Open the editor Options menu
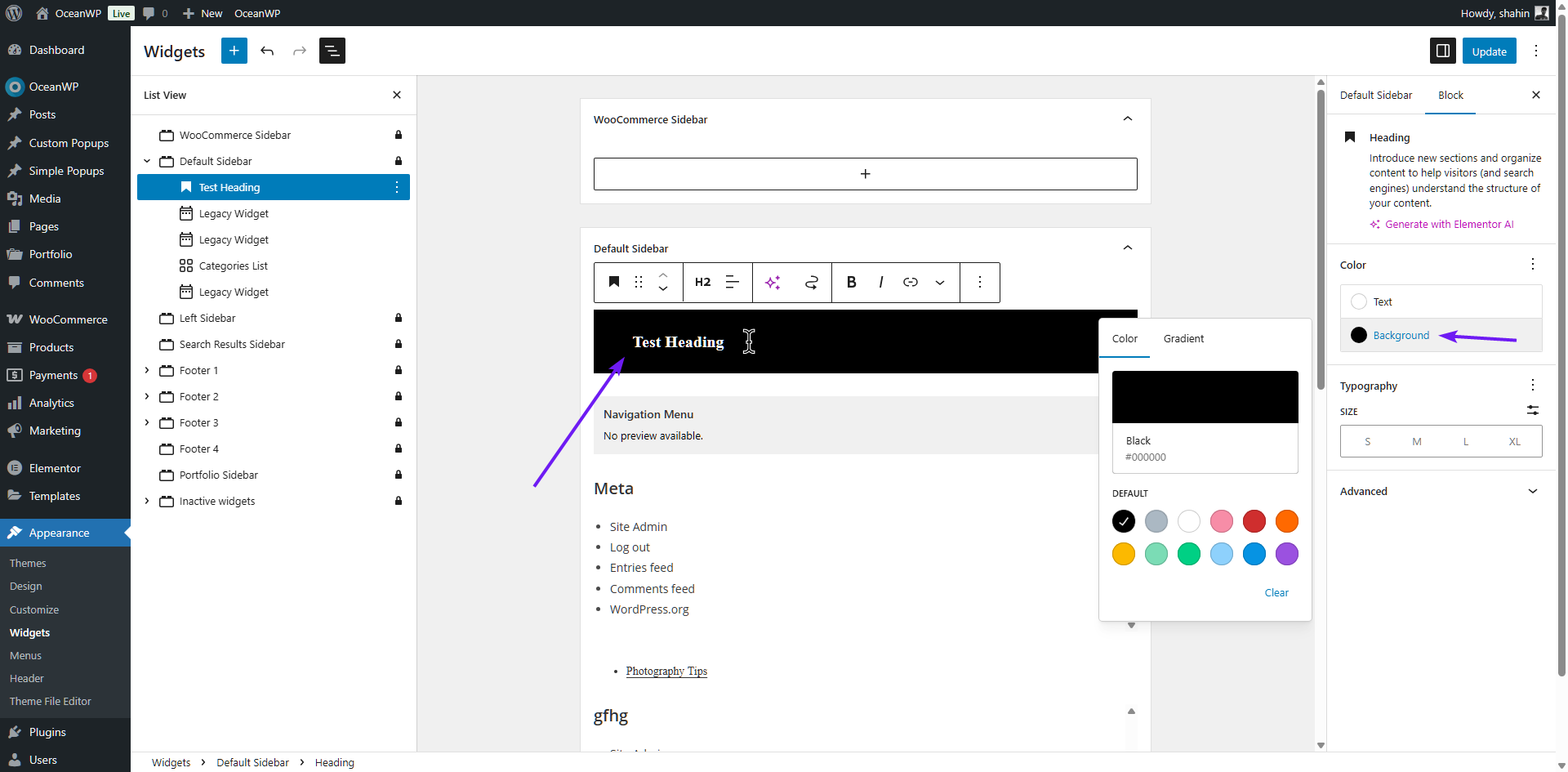Viewport: 1568px width, 772px height. point(1536,51)
